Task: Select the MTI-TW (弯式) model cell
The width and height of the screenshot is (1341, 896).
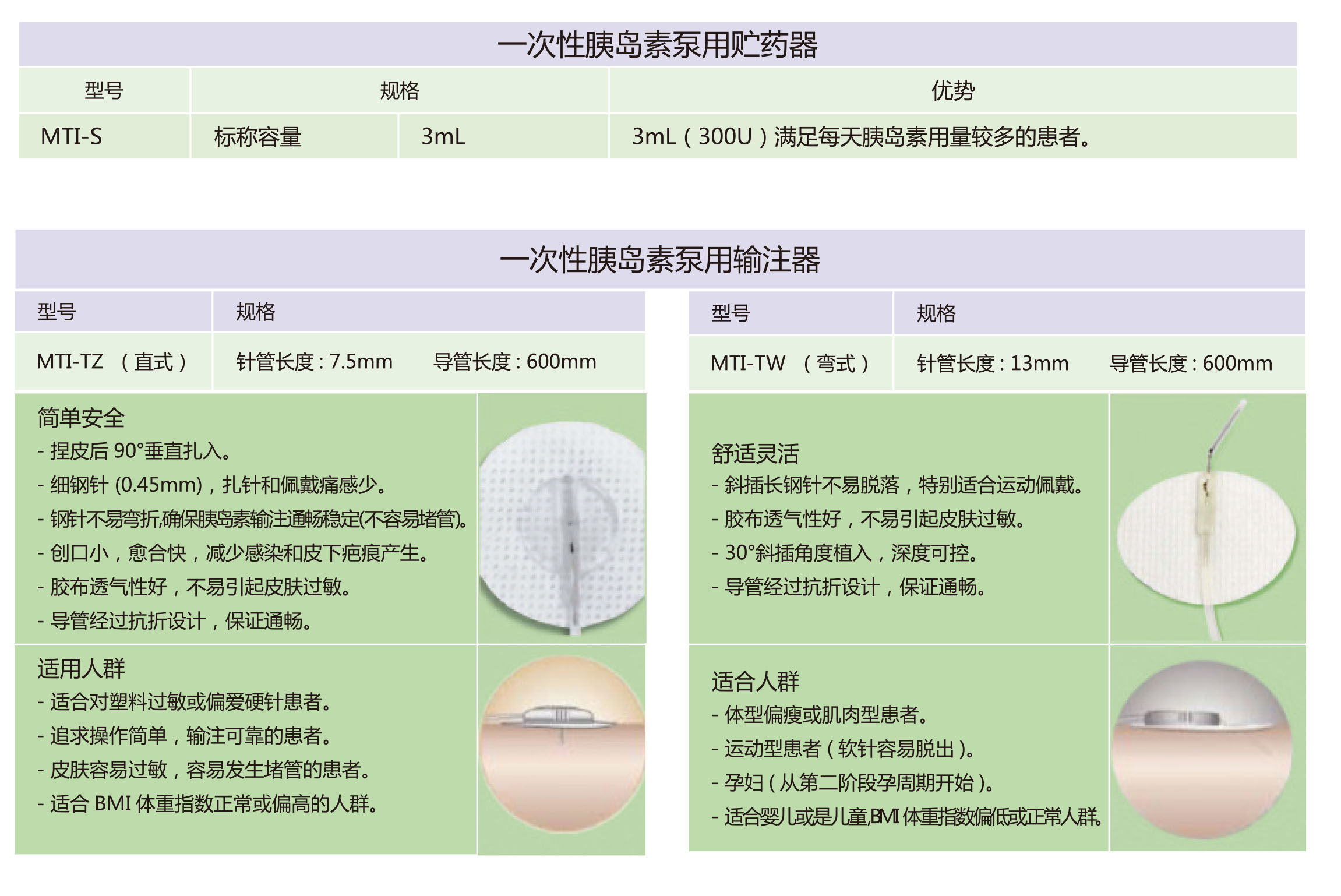Action: click(789, 364)
